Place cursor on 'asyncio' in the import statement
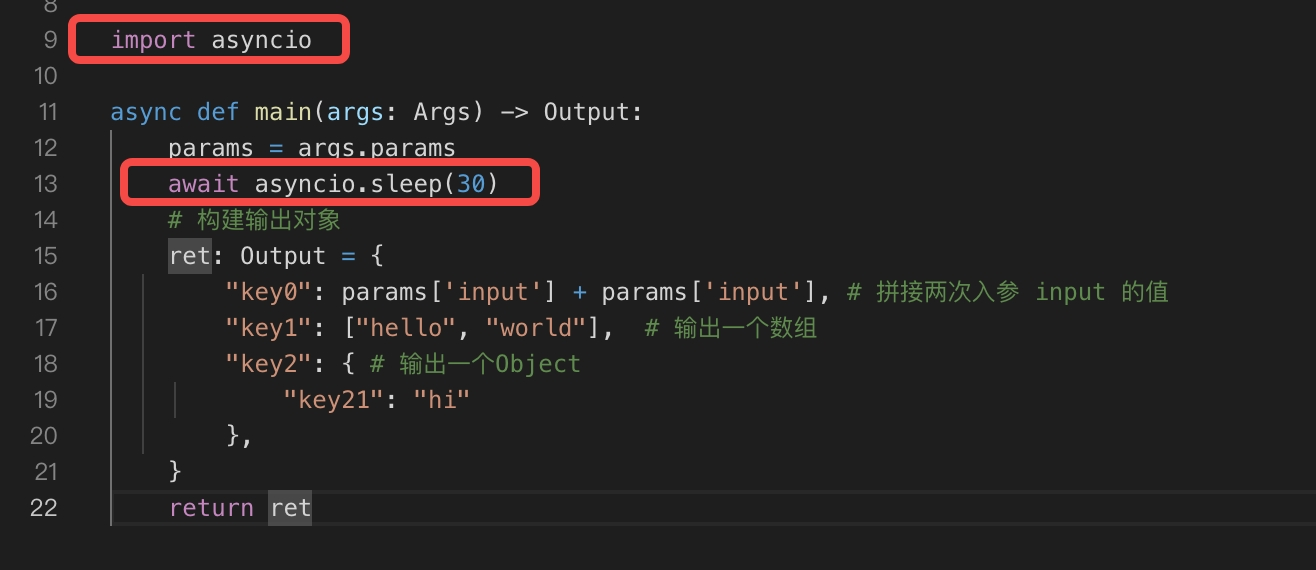This screenshot has height=570, width=1316. pyautogui.click(x=262, y=40)
